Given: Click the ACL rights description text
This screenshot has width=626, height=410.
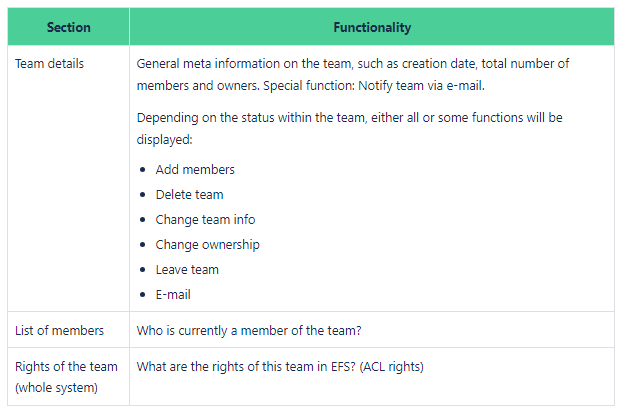Looking at the screenshot, I should [x=280, y=366].
